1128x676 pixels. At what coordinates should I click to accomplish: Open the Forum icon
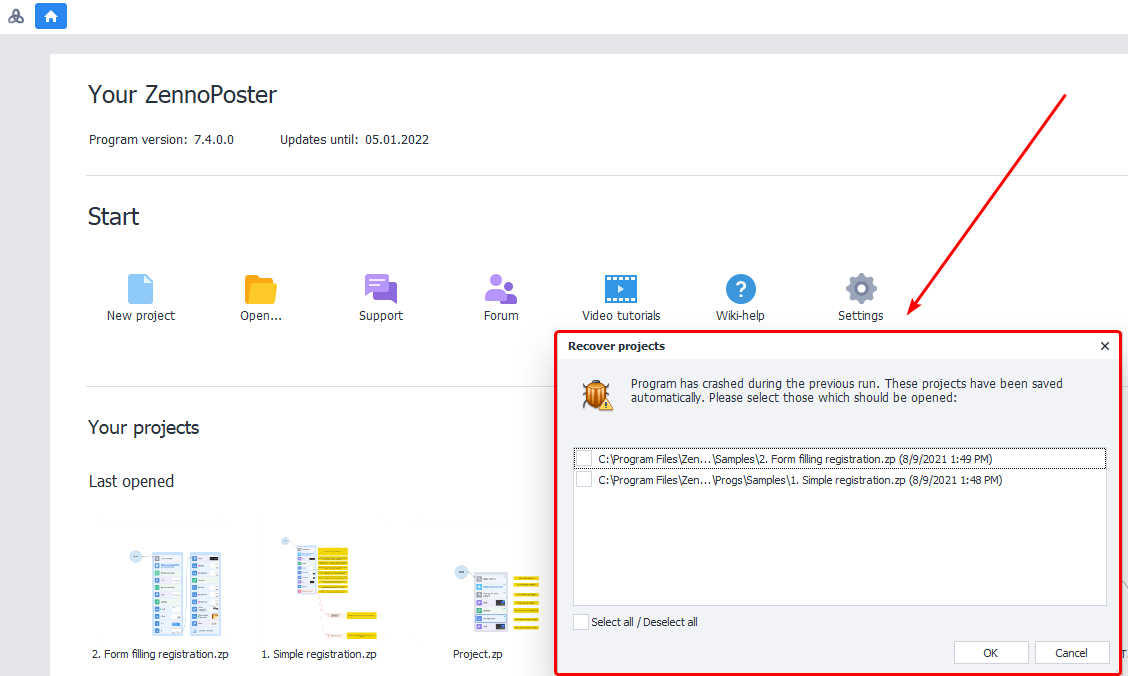(x=500, y=289)
